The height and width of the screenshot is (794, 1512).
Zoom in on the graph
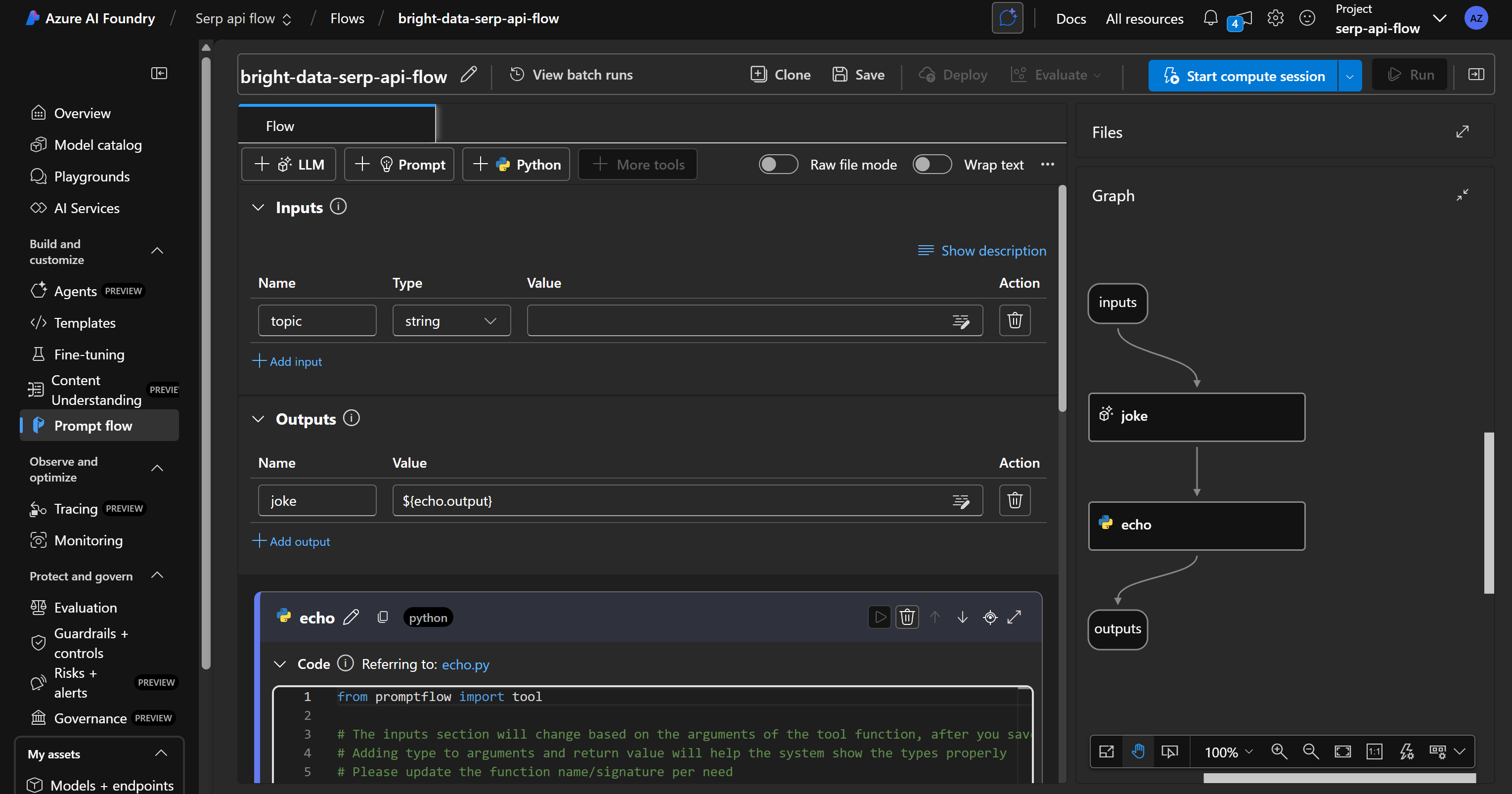click(x=1280, y=751)
